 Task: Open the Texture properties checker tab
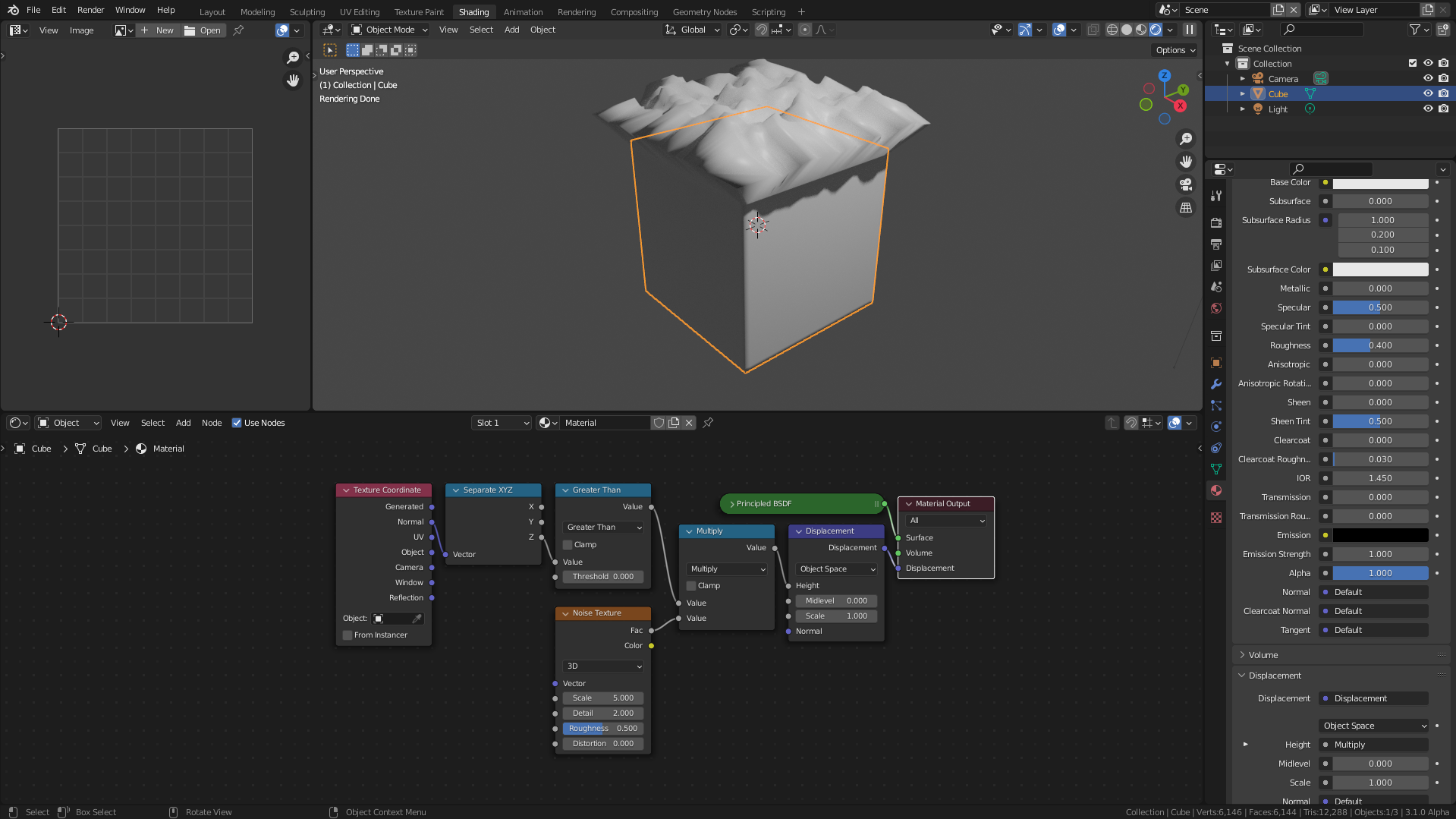[1216, 518]
